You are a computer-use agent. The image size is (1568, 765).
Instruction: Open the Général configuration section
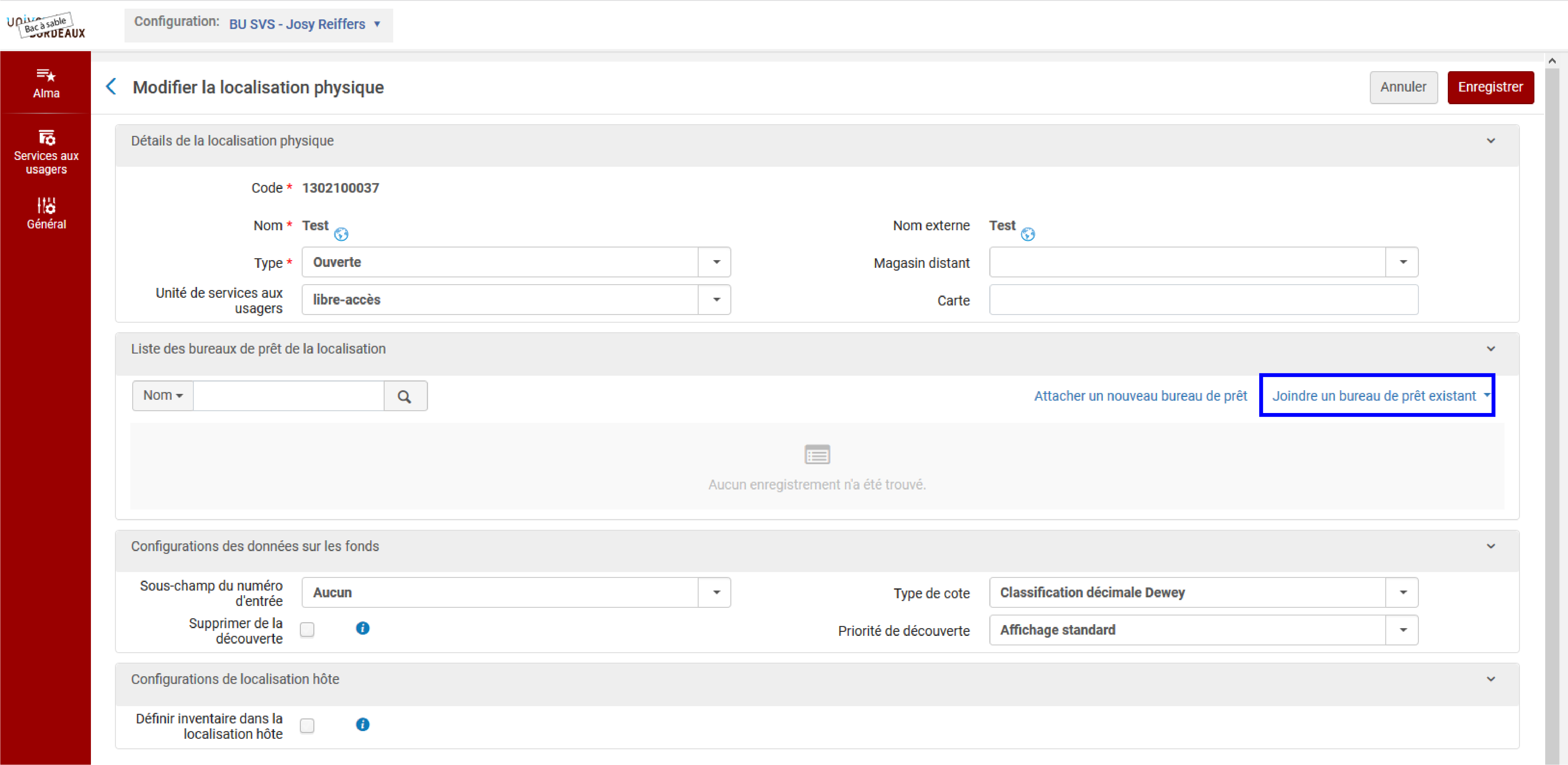46,213
